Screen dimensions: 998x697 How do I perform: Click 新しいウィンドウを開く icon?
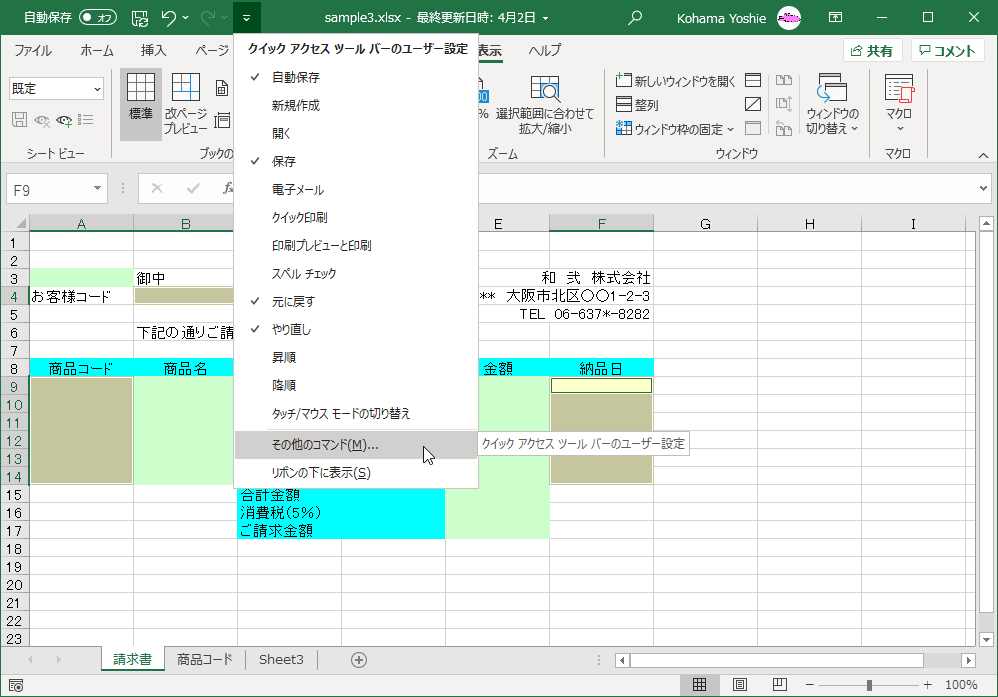[x=624, y=80]
